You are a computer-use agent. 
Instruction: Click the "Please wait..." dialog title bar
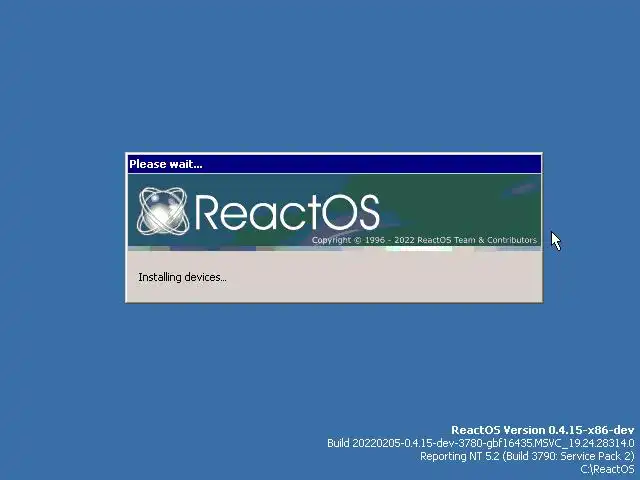334,164
